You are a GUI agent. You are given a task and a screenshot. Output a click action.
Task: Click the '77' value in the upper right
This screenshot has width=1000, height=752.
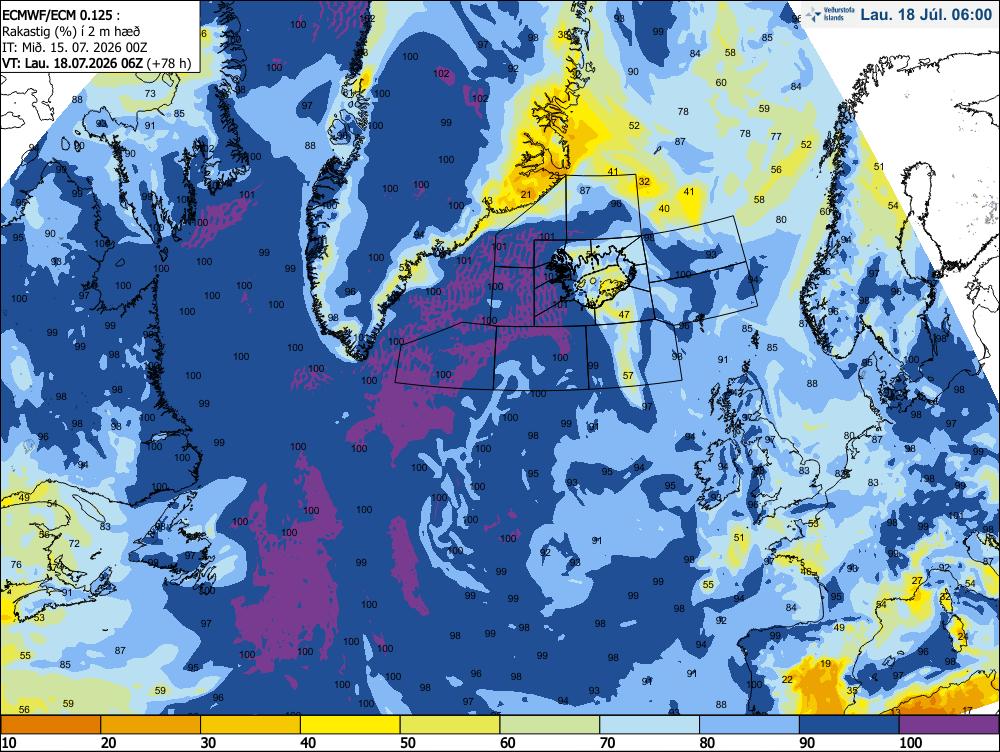tap(776, 136)
